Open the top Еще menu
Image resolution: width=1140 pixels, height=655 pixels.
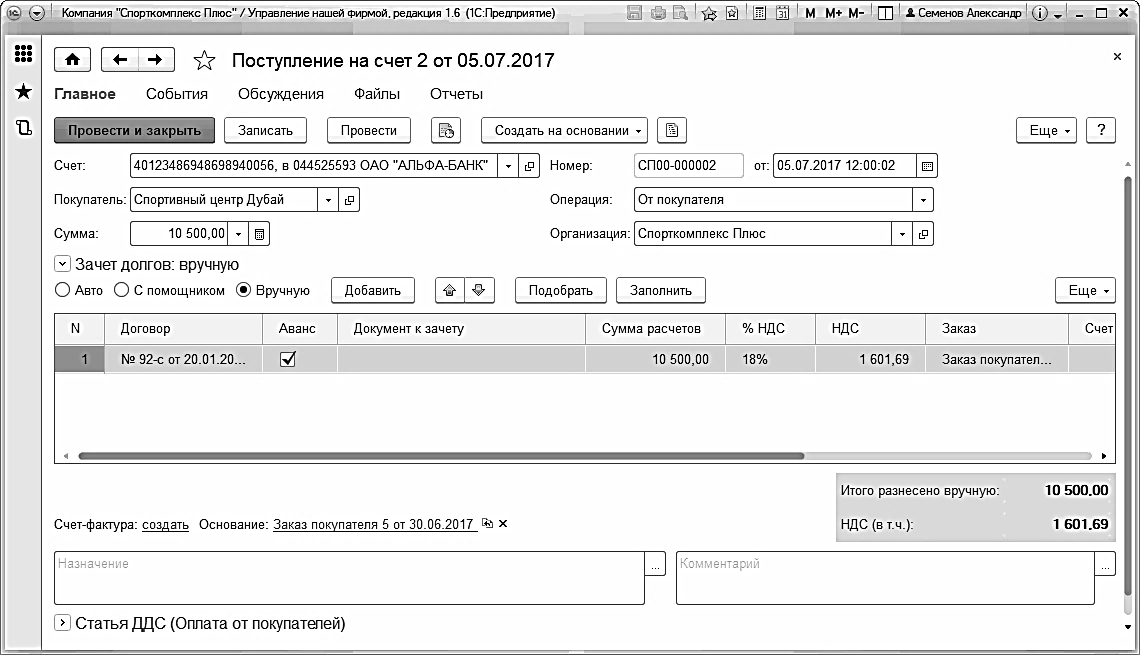tap(1046, 131)
